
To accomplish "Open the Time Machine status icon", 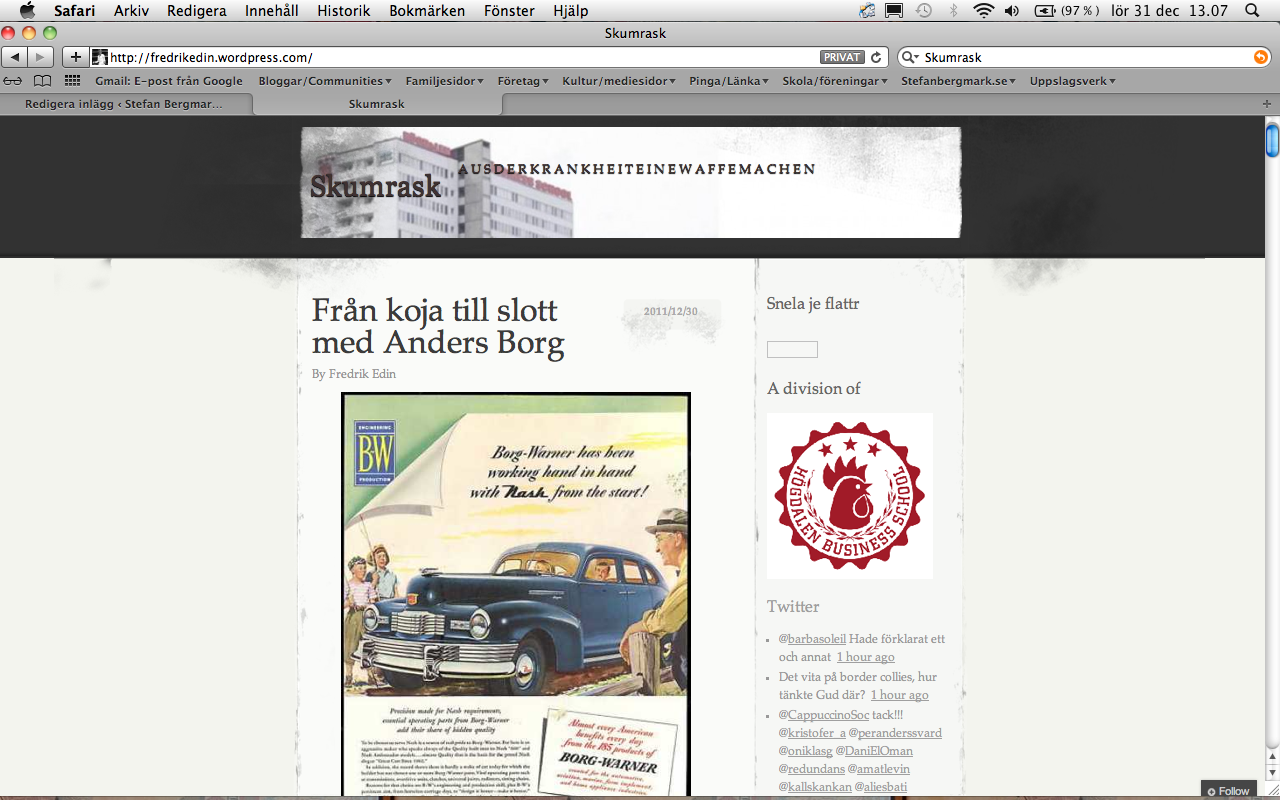I will point(923,11).
